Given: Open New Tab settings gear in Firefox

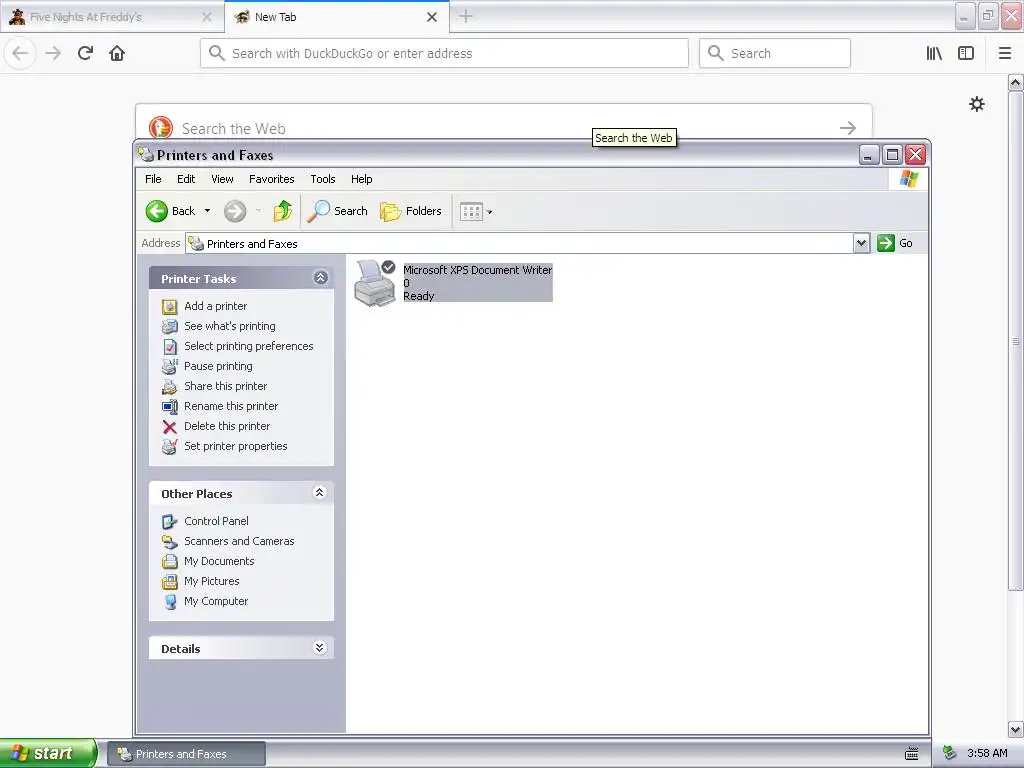Looking at the screenshot, I should (x=976, y=104).
